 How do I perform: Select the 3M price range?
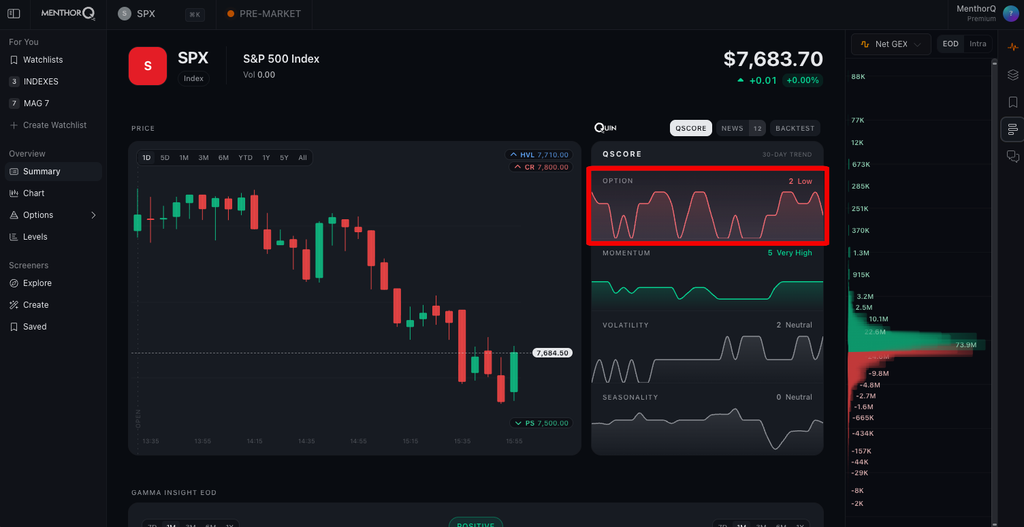204,157
